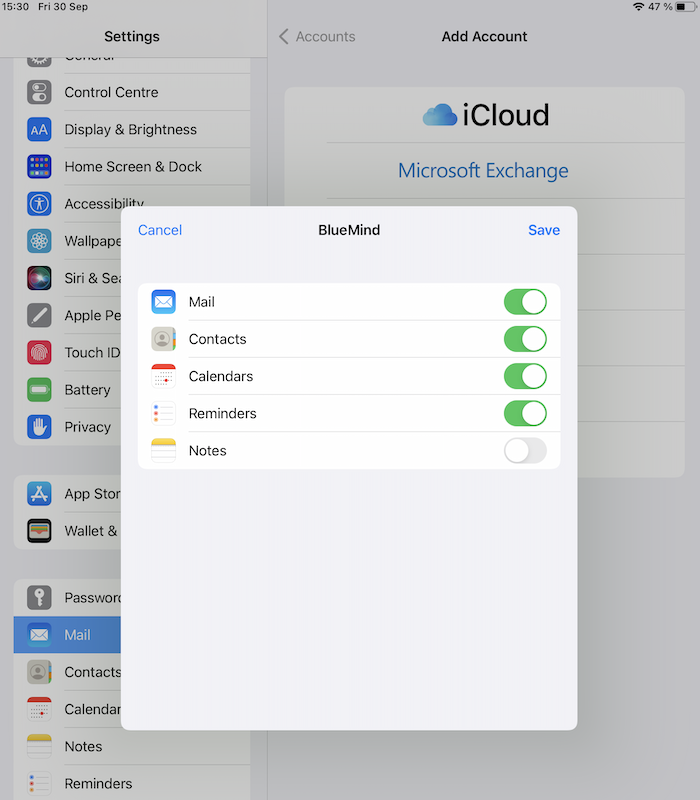
Task: Select Display & Brightness in sidebar
Action: [x=130, y=129]
